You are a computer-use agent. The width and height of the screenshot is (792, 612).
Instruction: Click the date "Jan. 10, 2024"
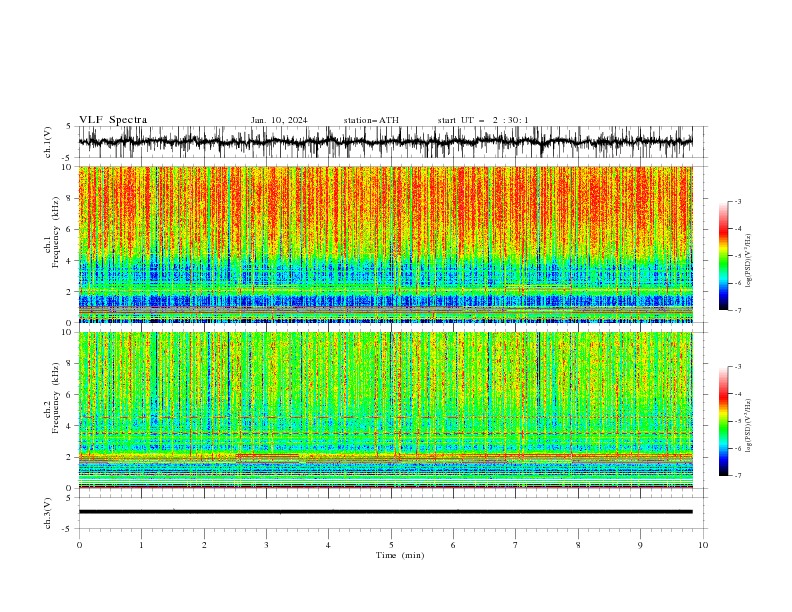pos(279,120)
